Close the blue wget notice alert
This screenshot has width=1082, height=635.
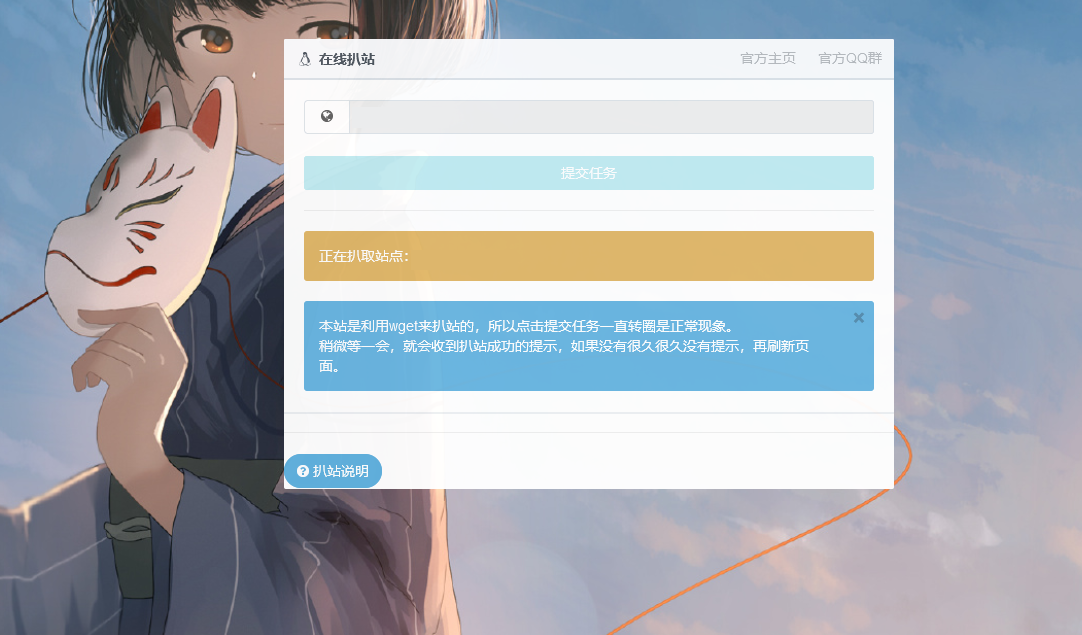click(x=858, y=318)
